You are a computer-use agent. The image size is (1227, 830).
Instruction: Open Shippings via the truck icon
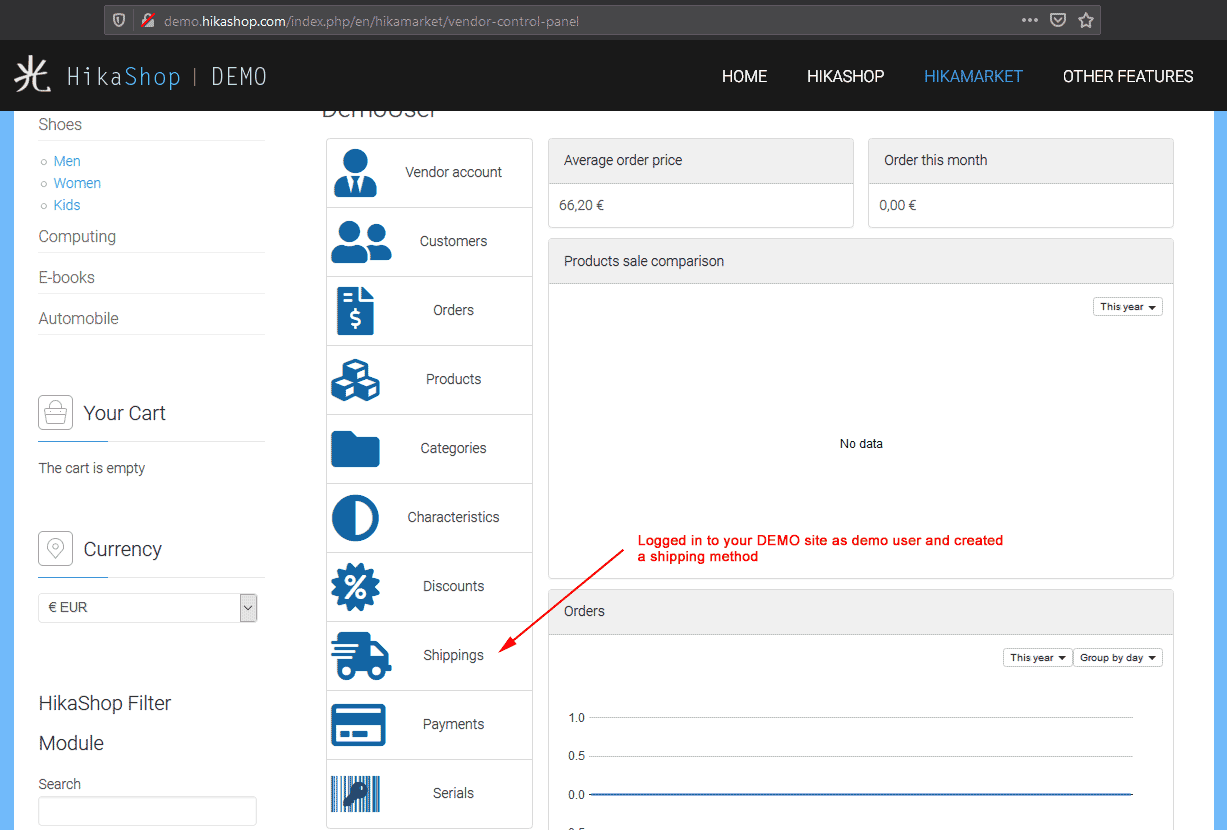tap(360, 656)
